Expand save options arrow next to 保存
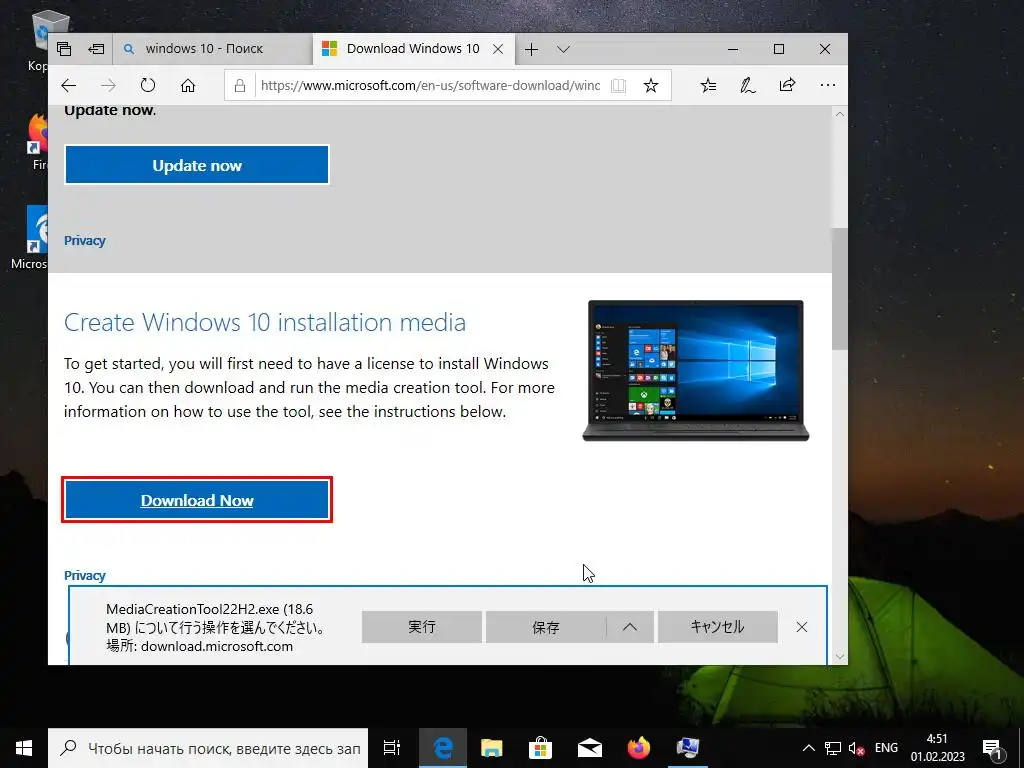The image size is (1024, 768). coord(630,627)
